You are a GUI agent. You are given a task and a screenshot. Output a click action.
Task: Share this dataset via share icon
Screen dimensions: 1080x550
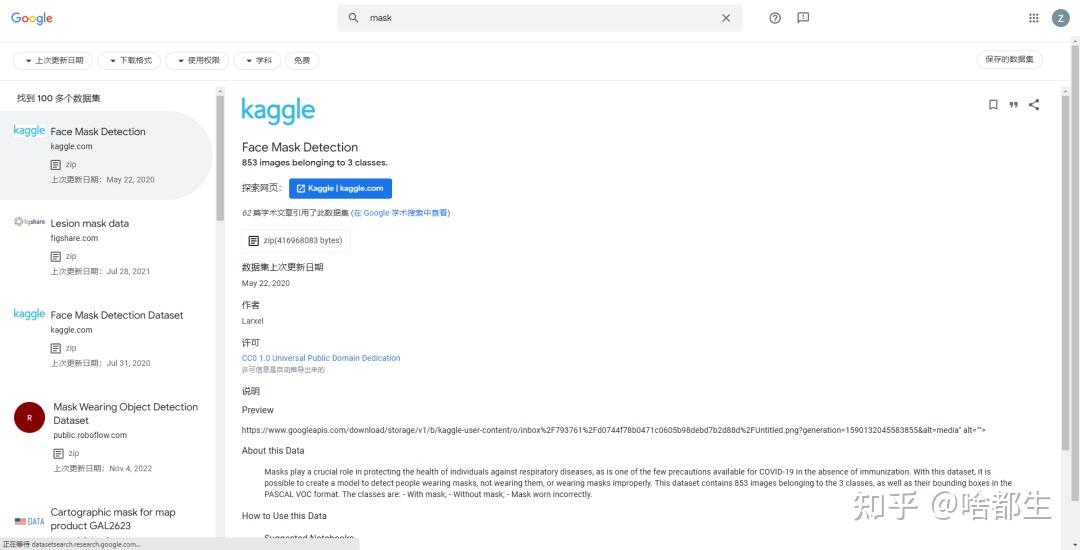pyautogui.click(x=1034, y=105)
